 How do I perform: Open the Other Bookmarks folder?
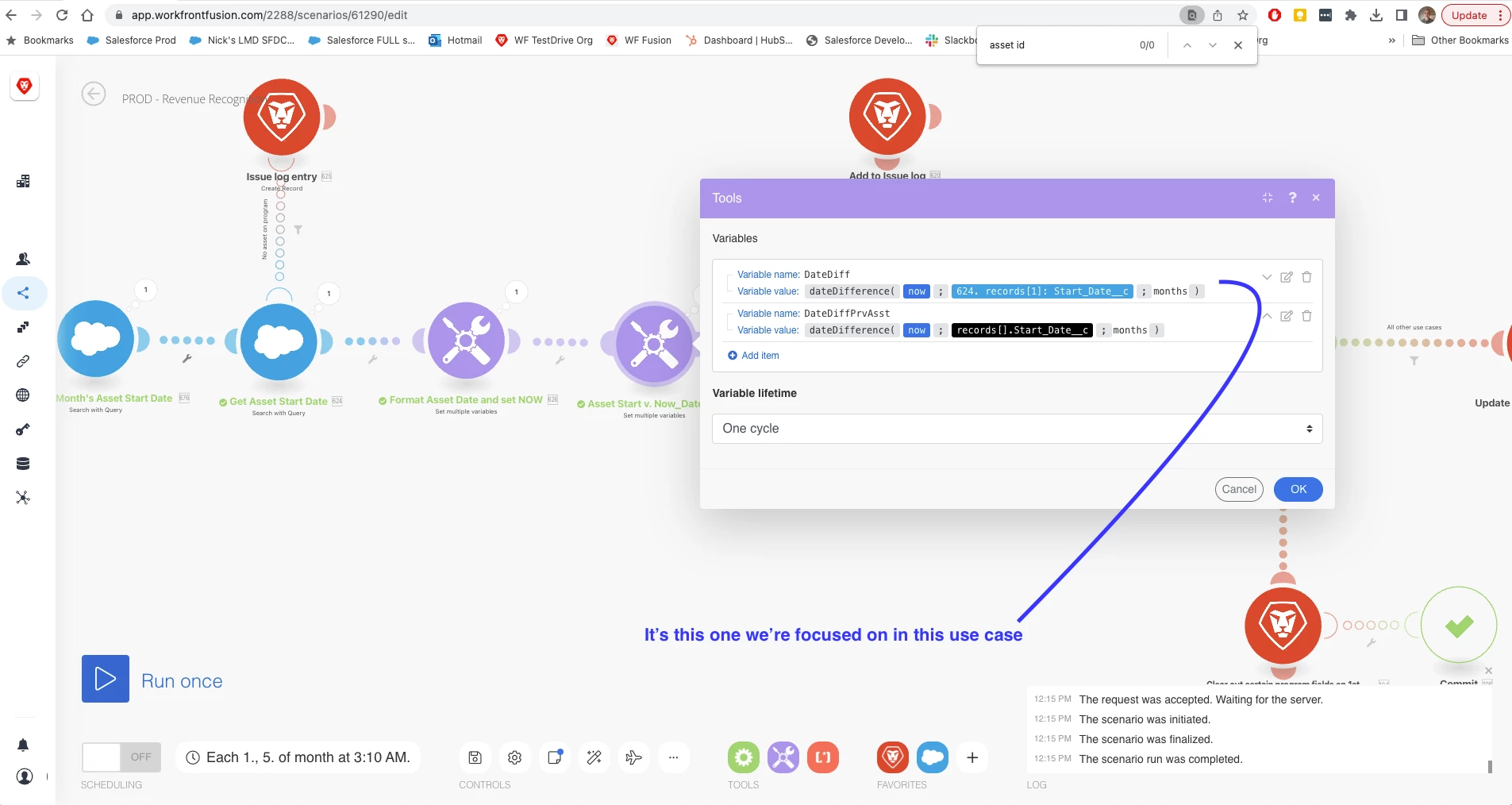(1460, 40)
